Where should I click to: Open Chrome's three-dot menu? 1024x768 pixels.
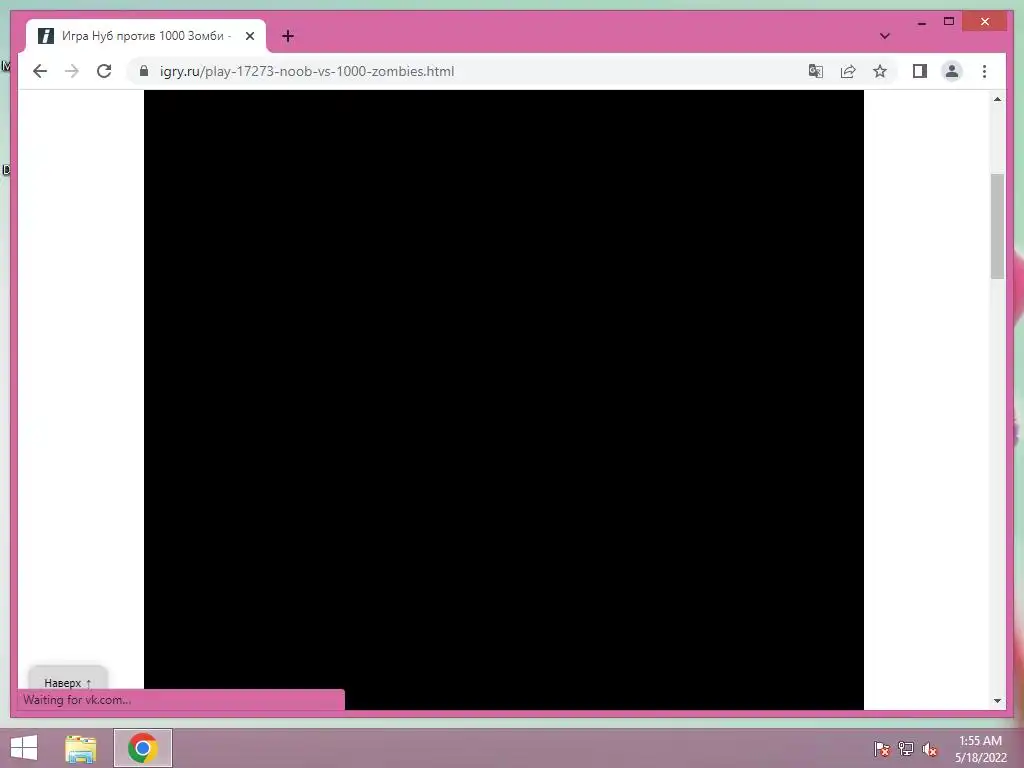point(984,71)
